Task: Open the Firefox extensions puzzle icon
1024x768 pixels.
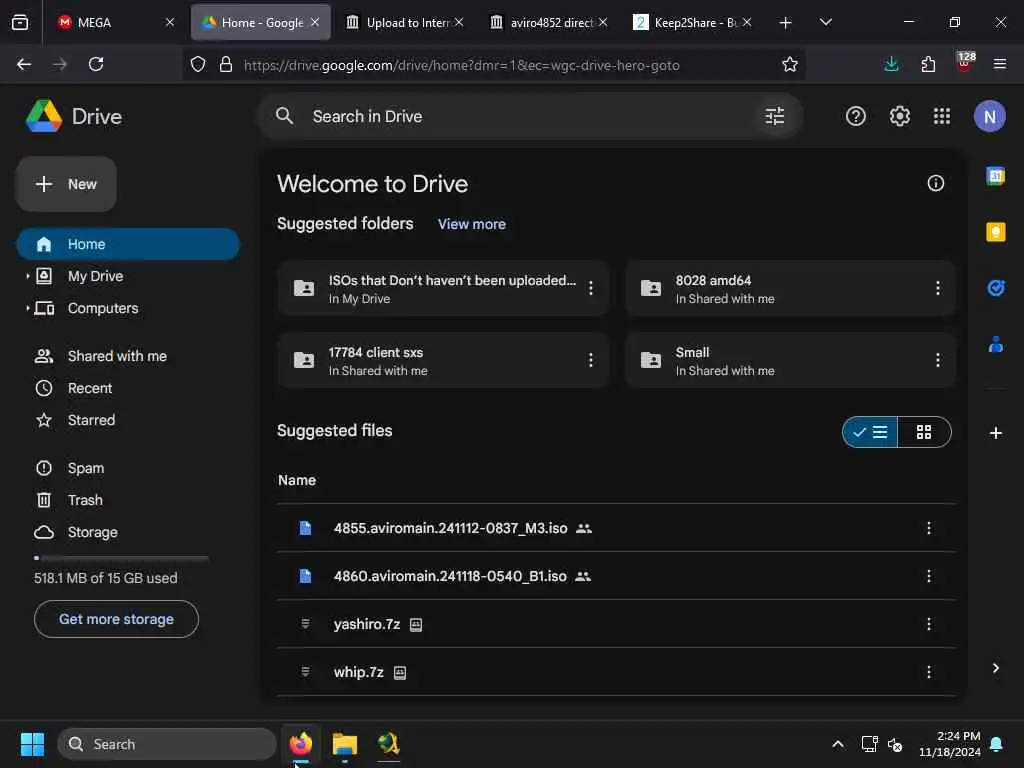Action: [927, 64]
